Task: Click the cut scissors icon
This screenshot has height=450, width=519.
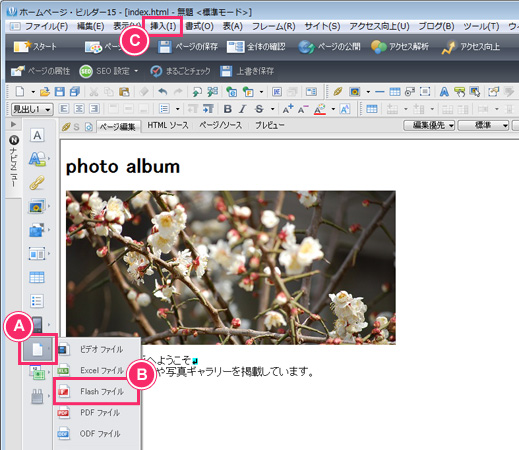Action: [x=94, y=92]
